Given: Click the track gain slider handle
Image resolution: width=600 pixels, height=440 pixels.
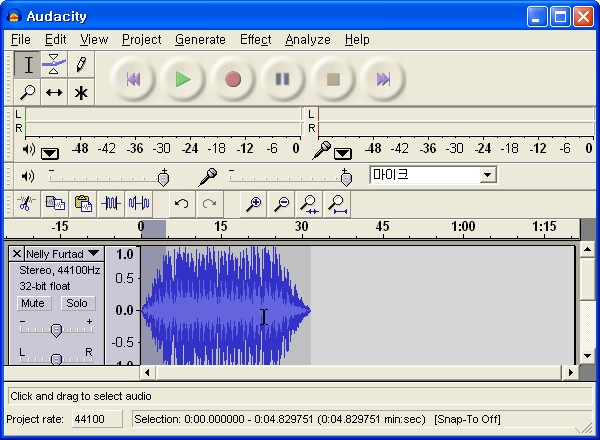Looking at the screenshot, I should (x=56, y=330).
